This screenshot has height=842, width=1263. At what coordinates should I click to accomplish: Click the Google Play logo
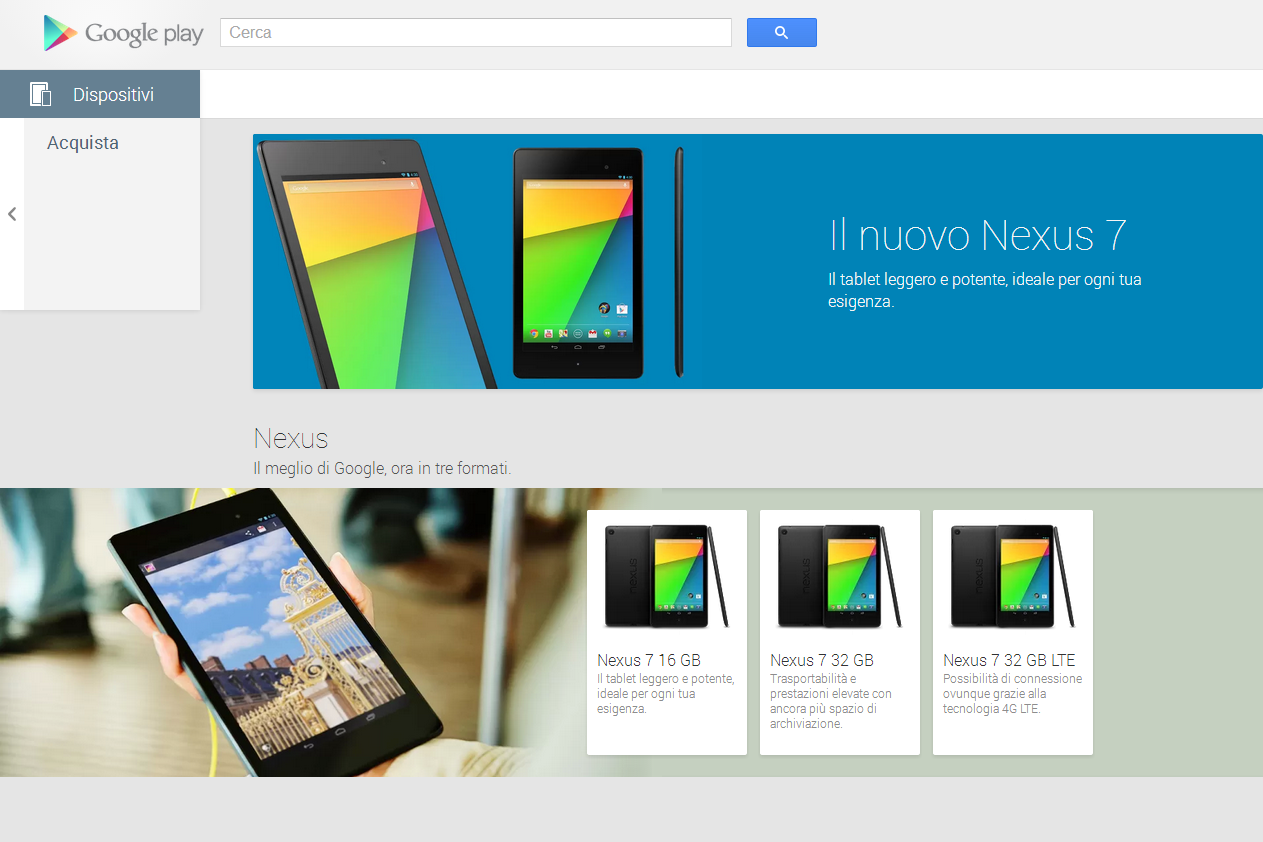point(122,32)
